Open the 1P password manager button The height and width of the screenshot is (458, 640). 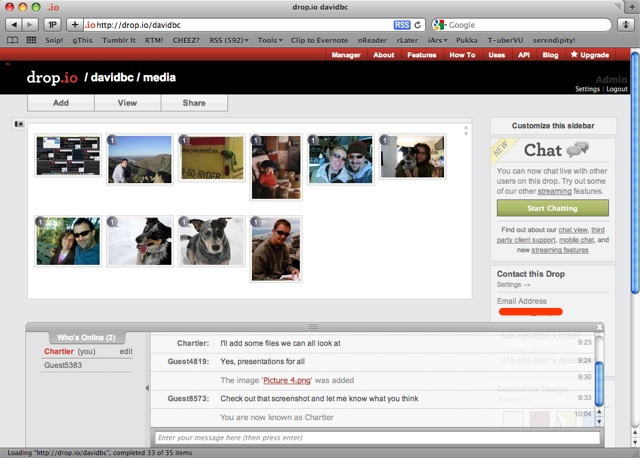point(52,25)
